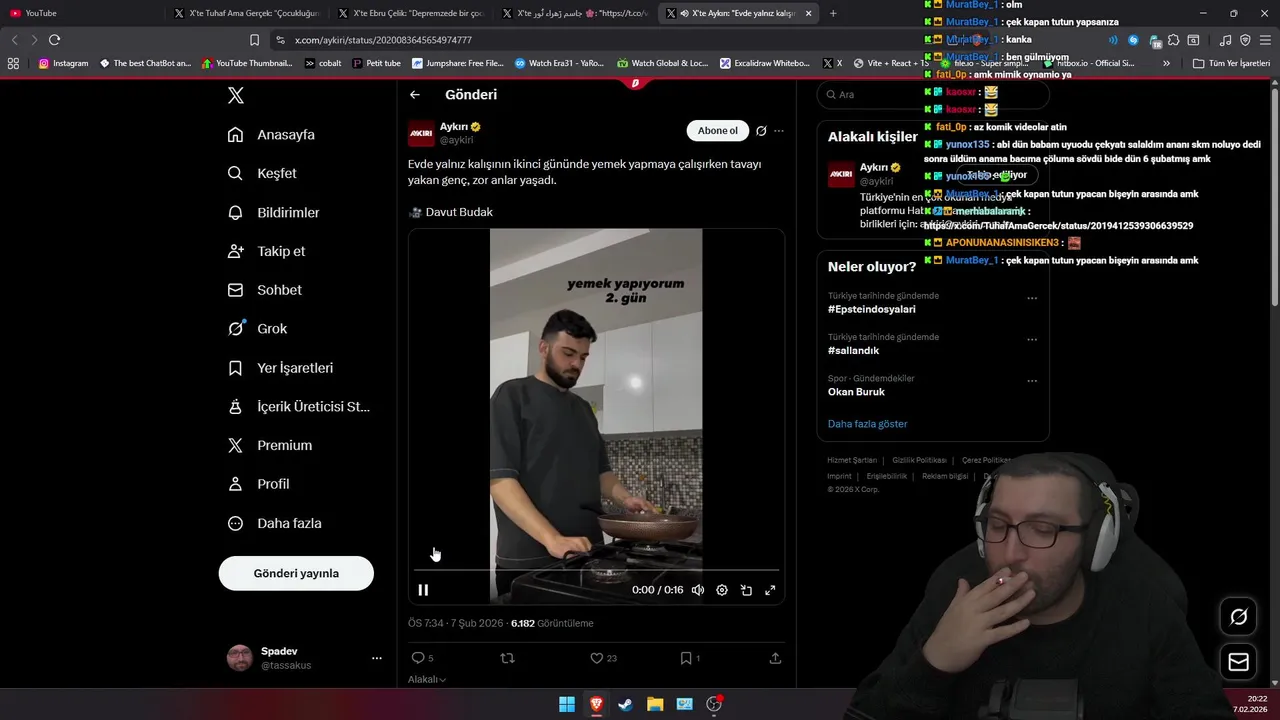Open cobalt bookmark
The image size is (1280, 720).
click(x=323, y=63)
